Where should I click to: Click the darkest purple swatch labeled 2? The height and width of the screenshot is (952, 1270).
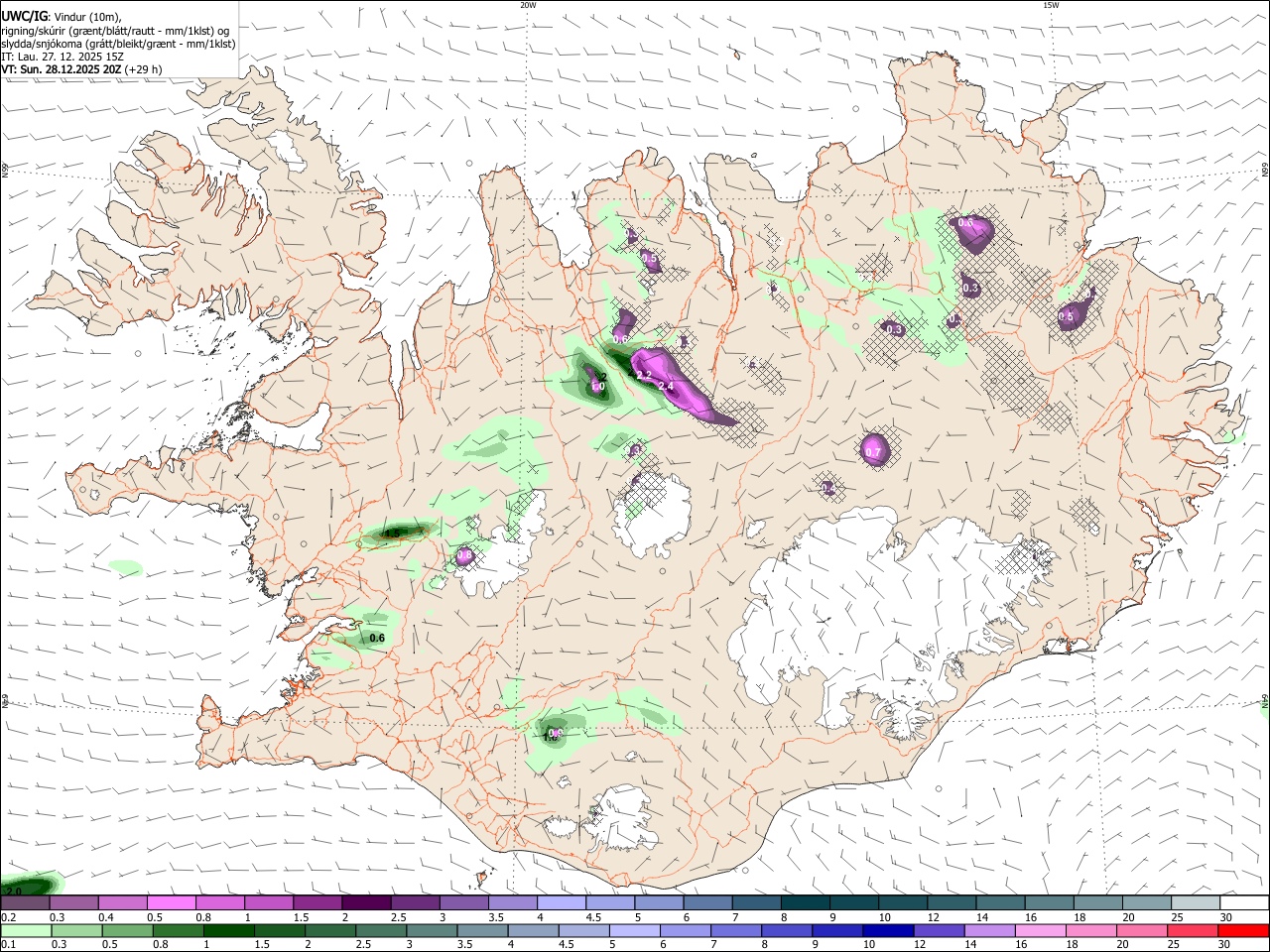[366, 903]
